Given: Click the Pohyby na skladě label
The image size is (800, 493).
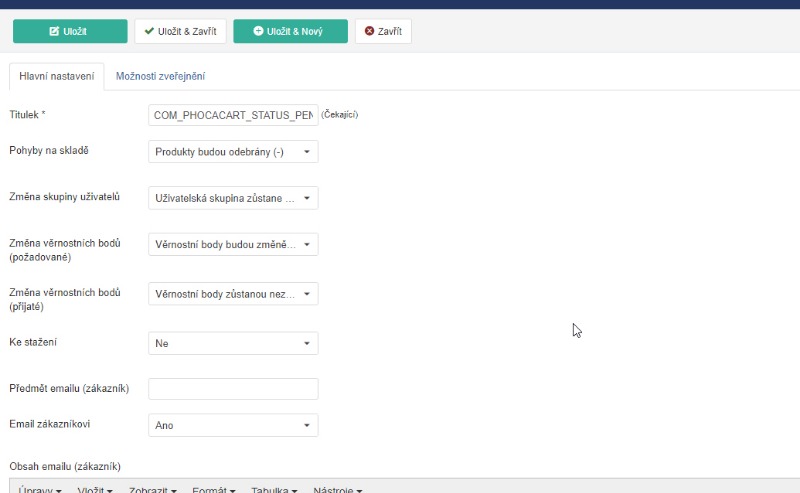Looking at the screenshot, I should click(49, 151).
